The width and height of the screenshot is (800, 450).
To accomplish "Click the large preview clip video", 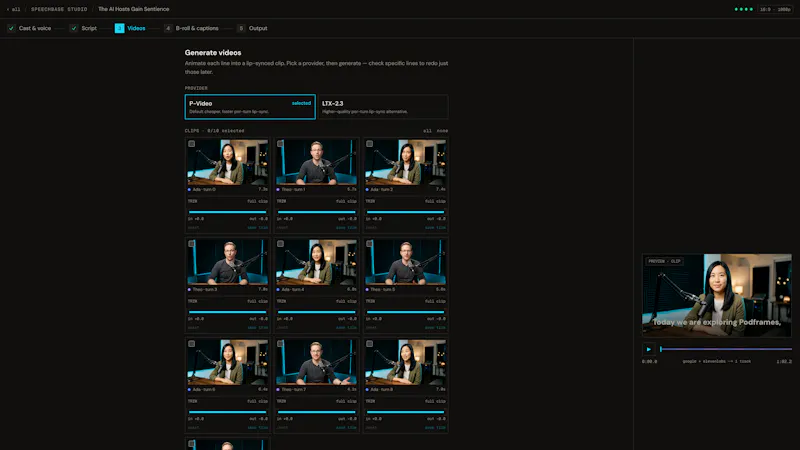I will coord(717,295).
